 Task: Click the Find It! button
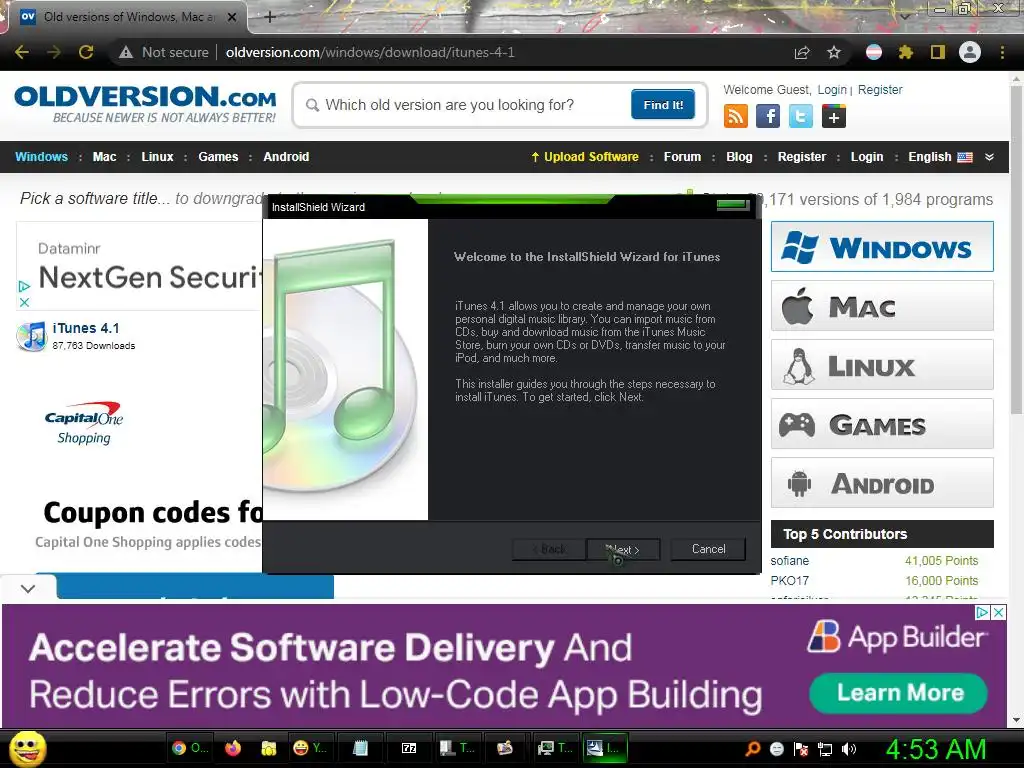(663, 104)
